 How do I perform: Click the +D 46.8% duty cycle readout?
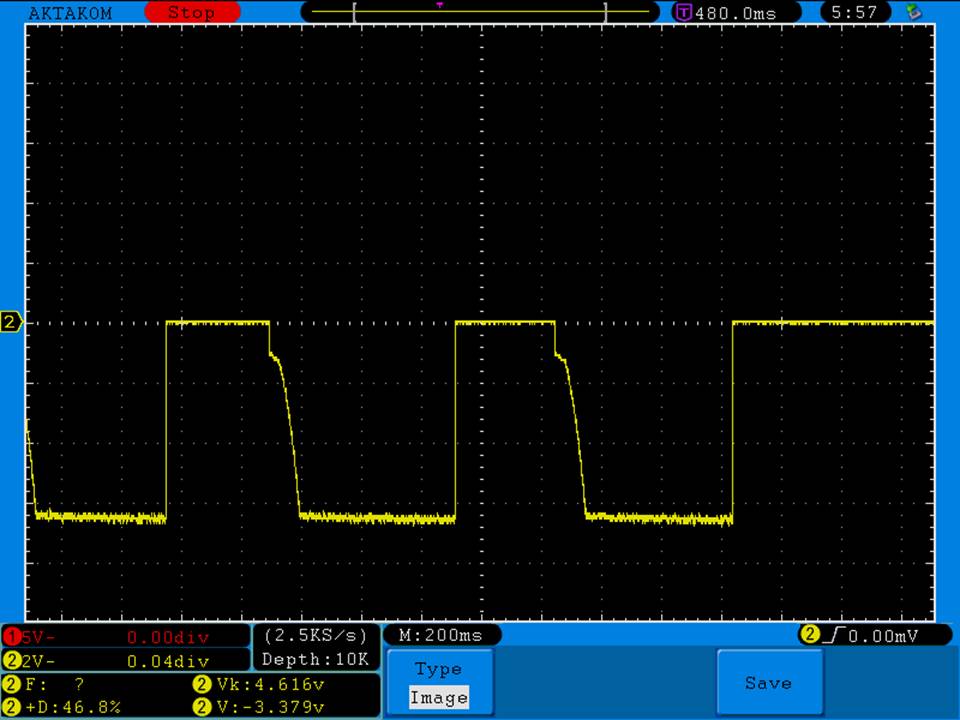[x=70, y=707]
